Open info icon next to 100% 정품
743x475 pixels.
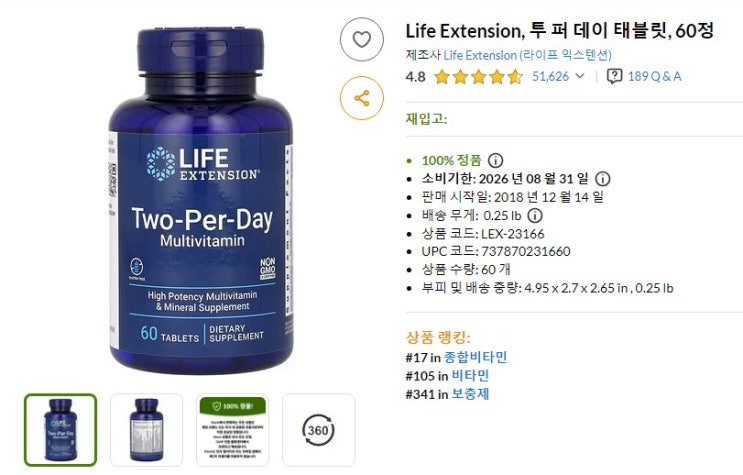click(x=496, y=160)
